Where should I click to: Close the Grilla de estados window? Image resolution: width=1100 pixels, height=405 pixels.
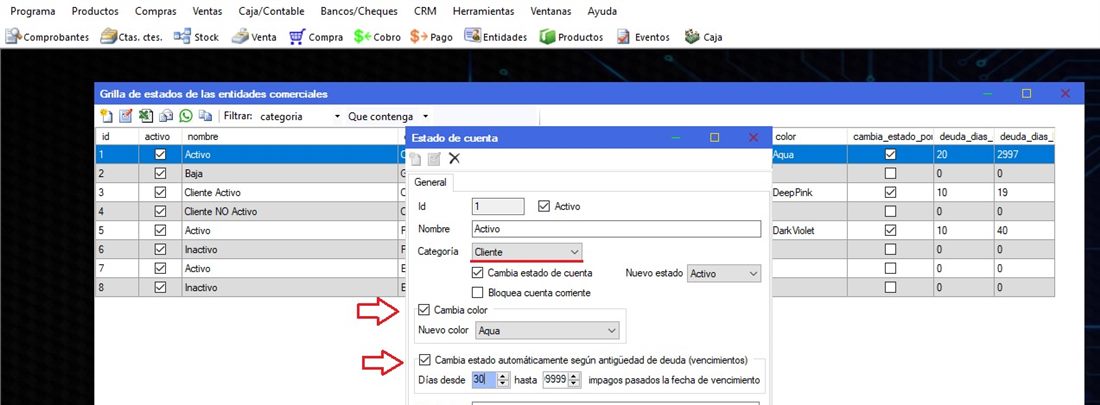tap(1065, 93)
